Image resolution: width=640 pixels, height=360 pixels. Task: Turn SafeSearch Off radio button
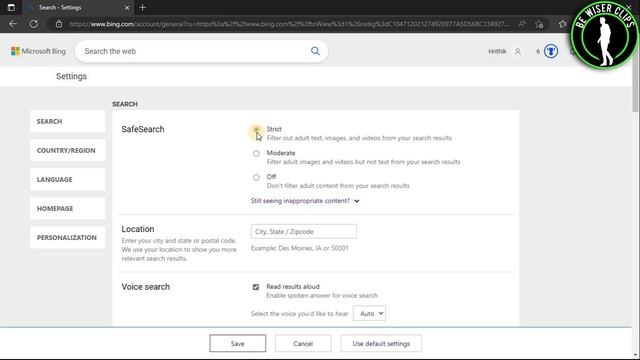[256, 177]
